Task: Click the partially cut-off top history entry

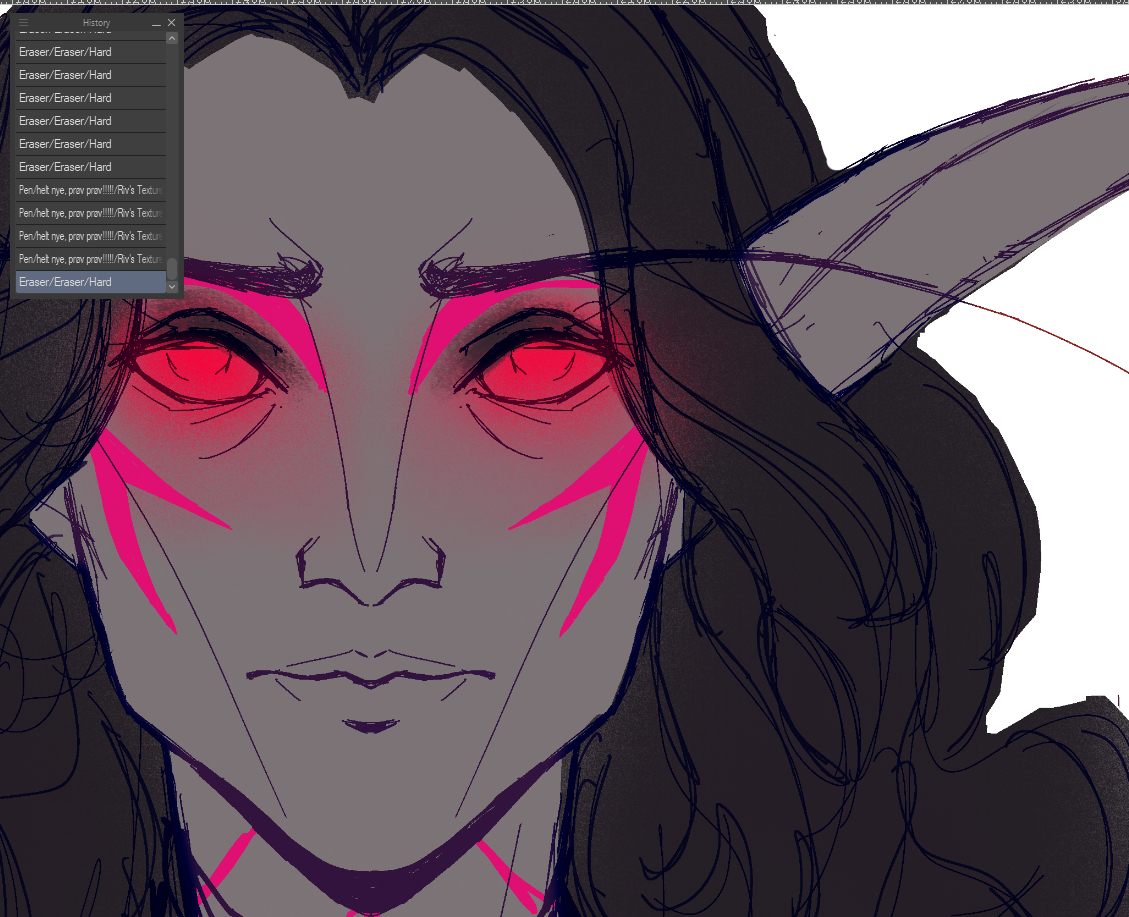Action: click(x=90, y=34)
